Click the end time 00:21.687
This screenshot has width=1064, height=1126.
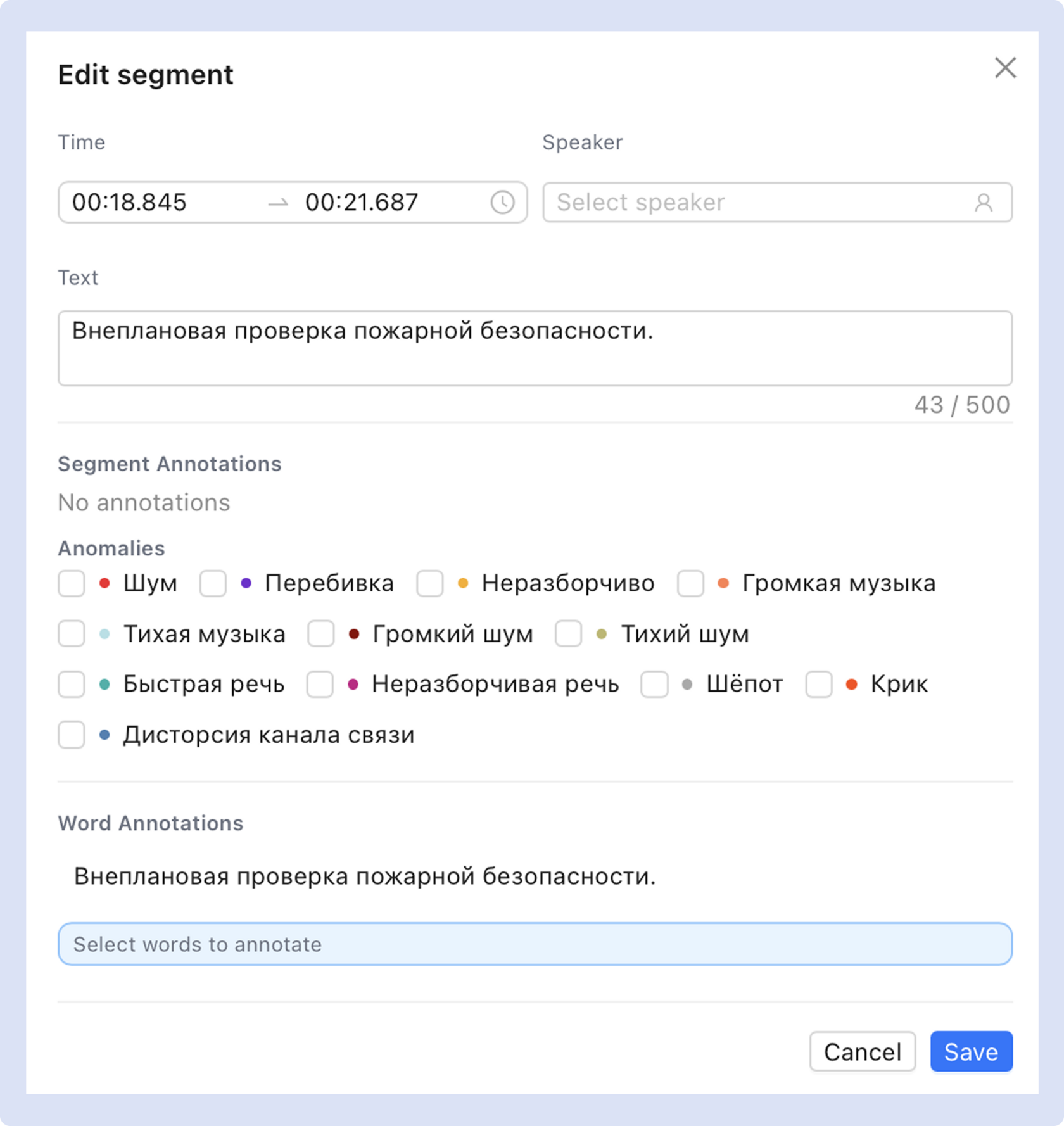coord(362,203)
